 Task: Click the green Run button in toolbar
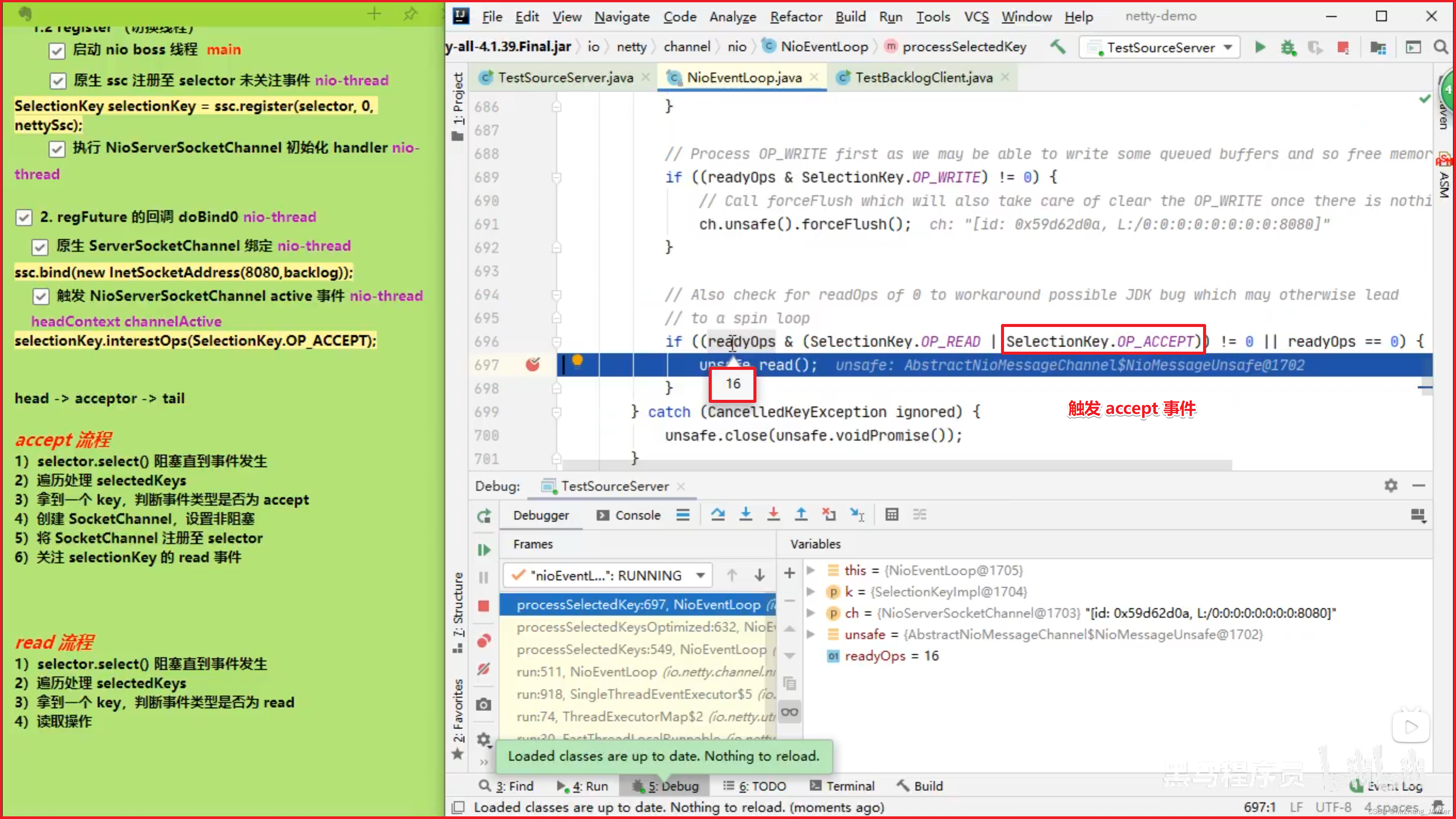pyautogui.click(x=1260, y=47)
